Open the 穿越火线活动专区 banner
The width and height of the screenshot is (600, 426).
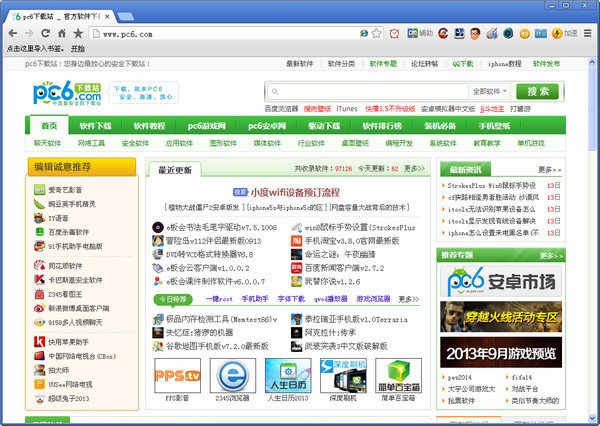[501, 317]
